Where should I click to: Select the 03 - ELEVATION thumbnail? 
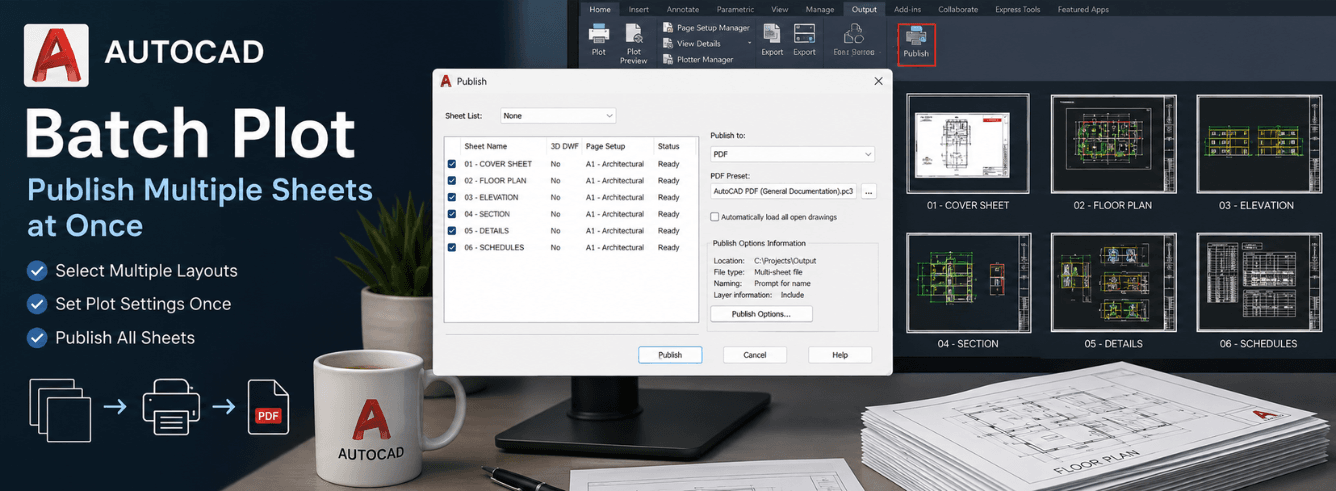pos(1259,144)
